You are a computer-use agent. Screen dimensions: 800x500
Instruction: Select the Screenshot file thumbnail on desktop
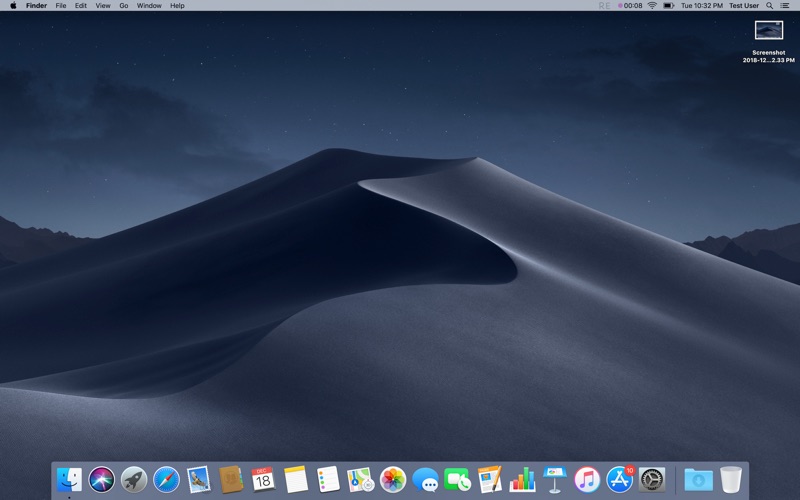769,30
